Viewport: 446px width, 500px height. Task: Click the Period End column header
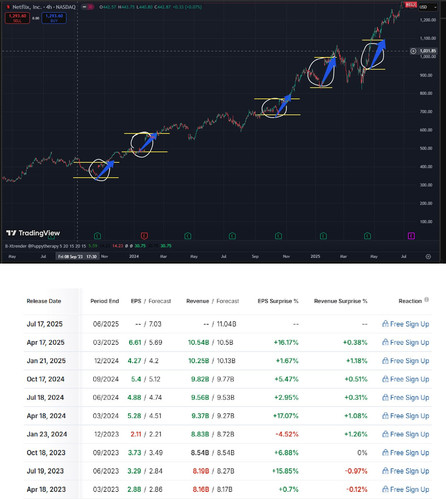tap(105, 301)
